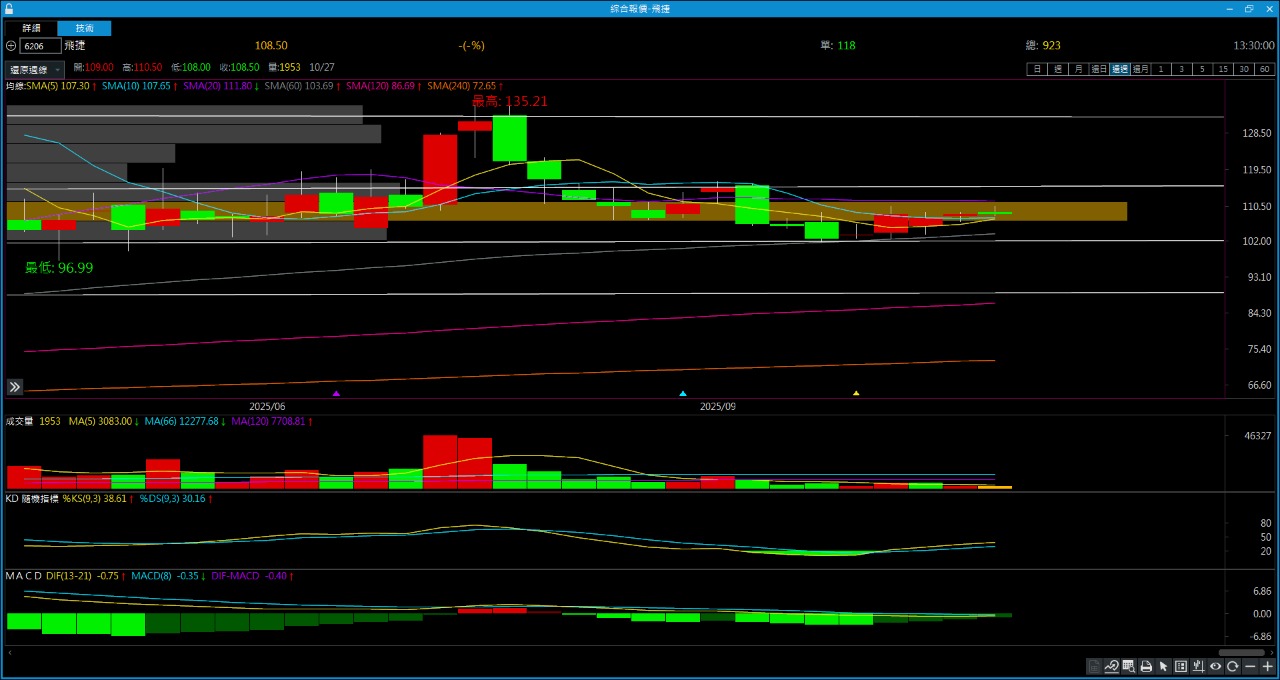Click the refresh chart icon
The image size is (1280, 680).
pyautogui.click(x=1233, y=667)
